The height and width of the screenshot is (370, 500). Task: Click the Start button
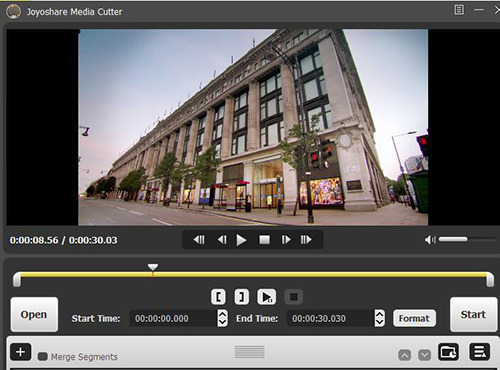pyautogui.click(x=473, y=314)
